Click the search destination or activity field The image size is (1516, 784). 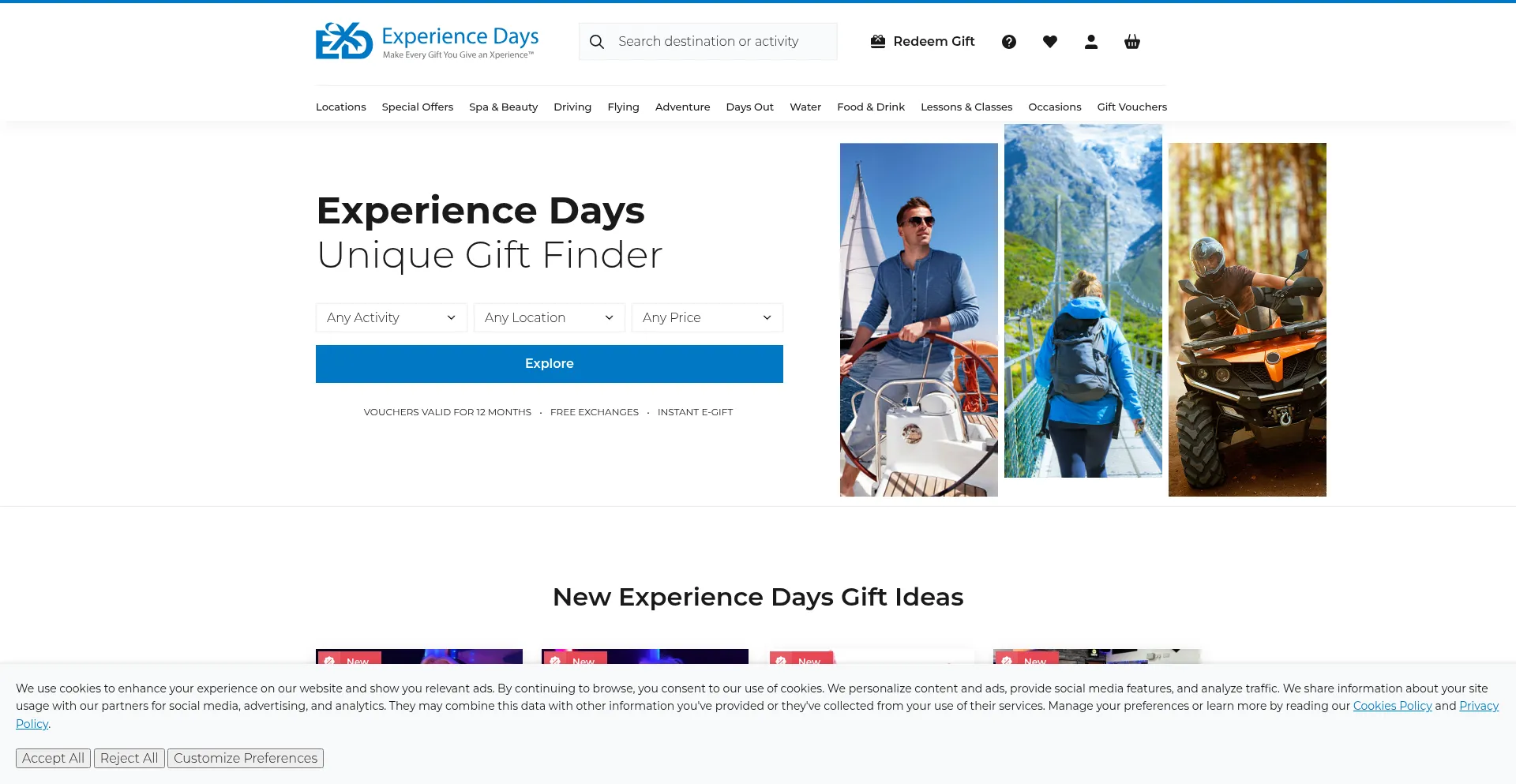pos(719,42)
